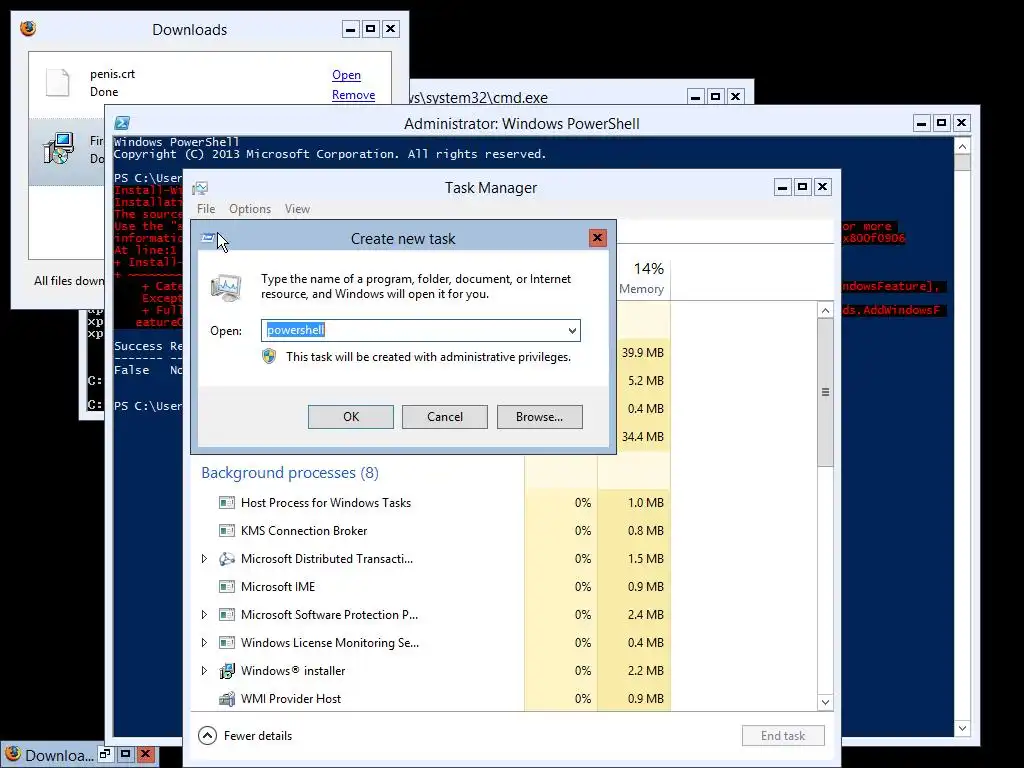Click the 39.9 MB memory value
This screenshot has width=1024, height=768.
(x=643, y=353)
